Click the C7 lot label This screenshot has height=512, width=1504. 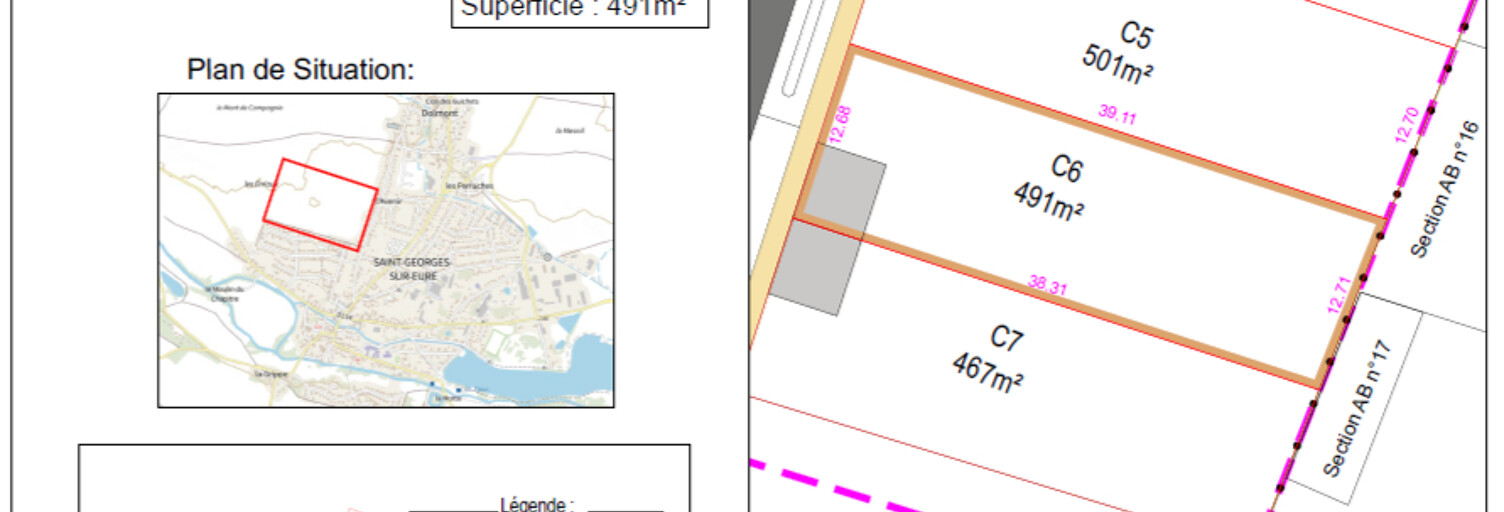pos(1007,340)
